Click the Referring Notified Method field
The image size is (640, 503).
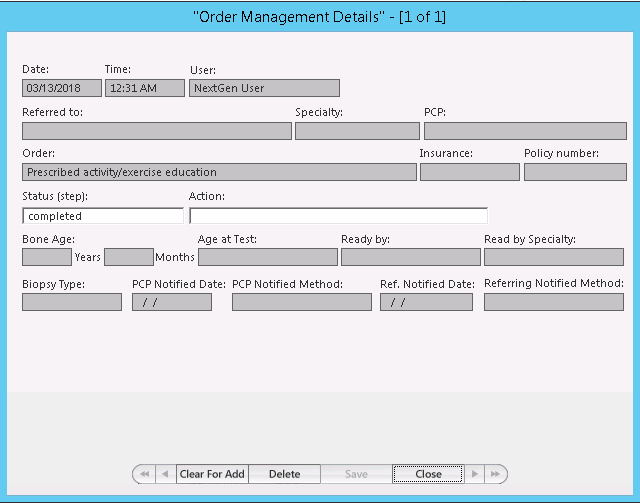click(554, 302)
